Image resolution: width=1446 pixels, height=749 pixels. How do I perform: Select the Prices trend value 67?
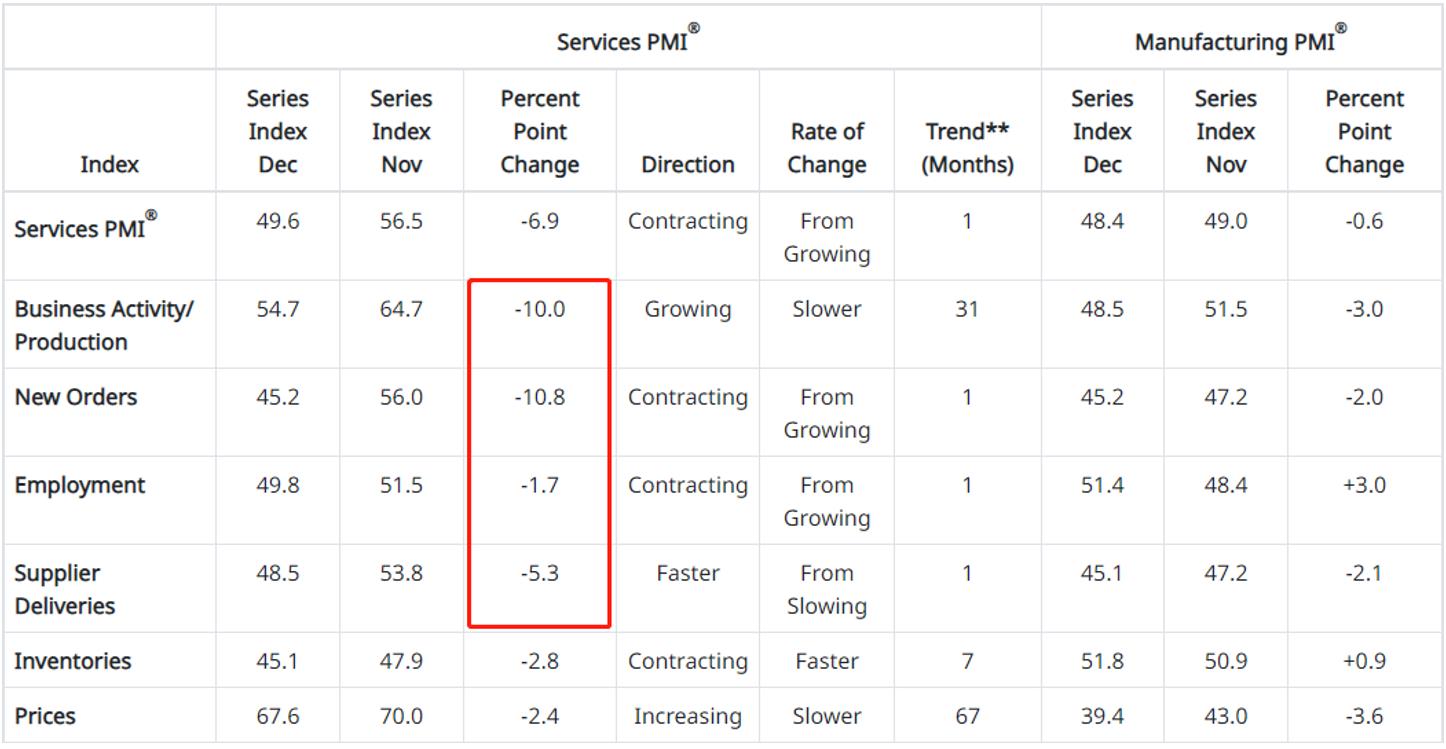pos(967,716)
